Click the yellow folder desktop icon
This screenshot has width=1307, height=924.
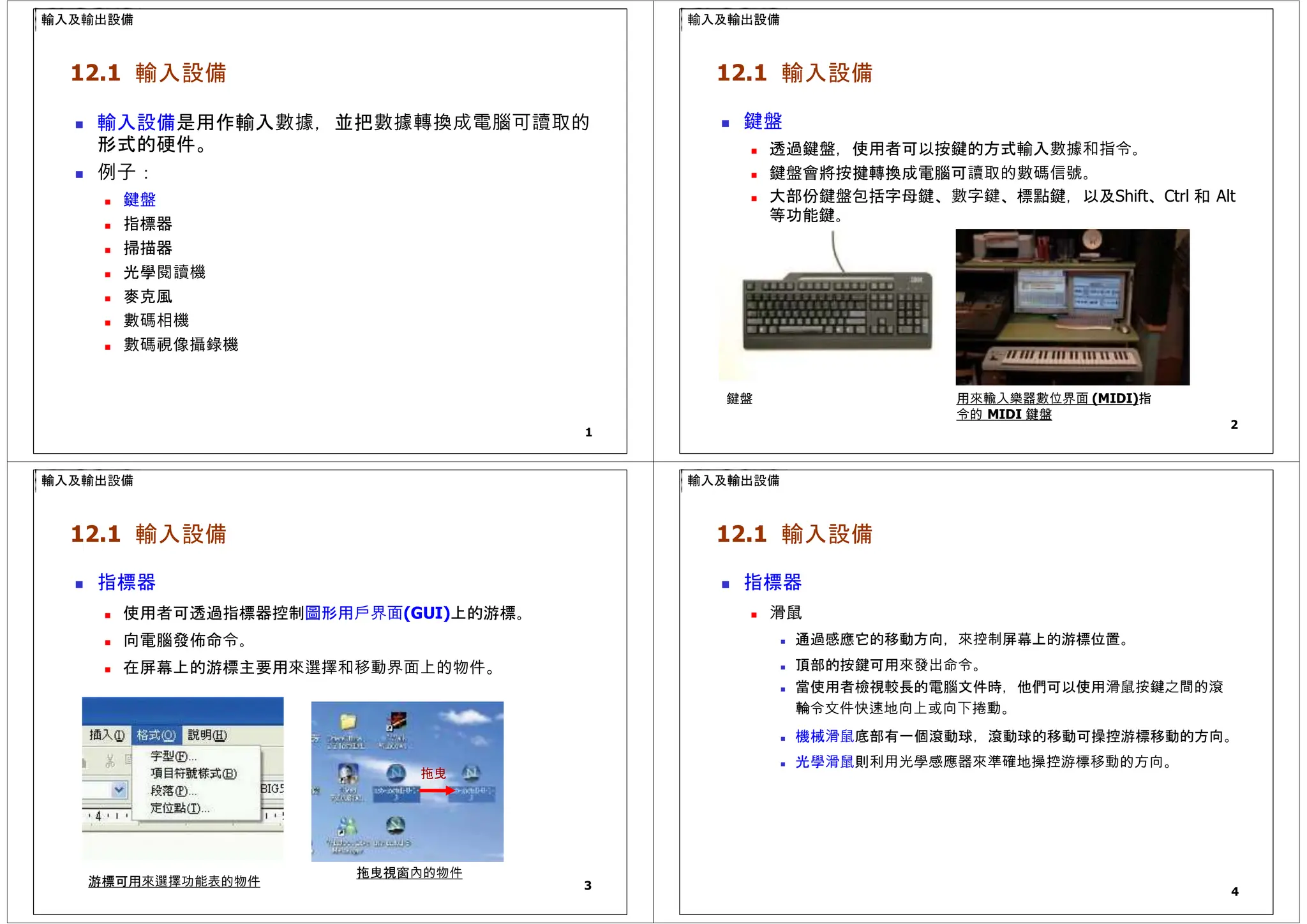(348, 722)
